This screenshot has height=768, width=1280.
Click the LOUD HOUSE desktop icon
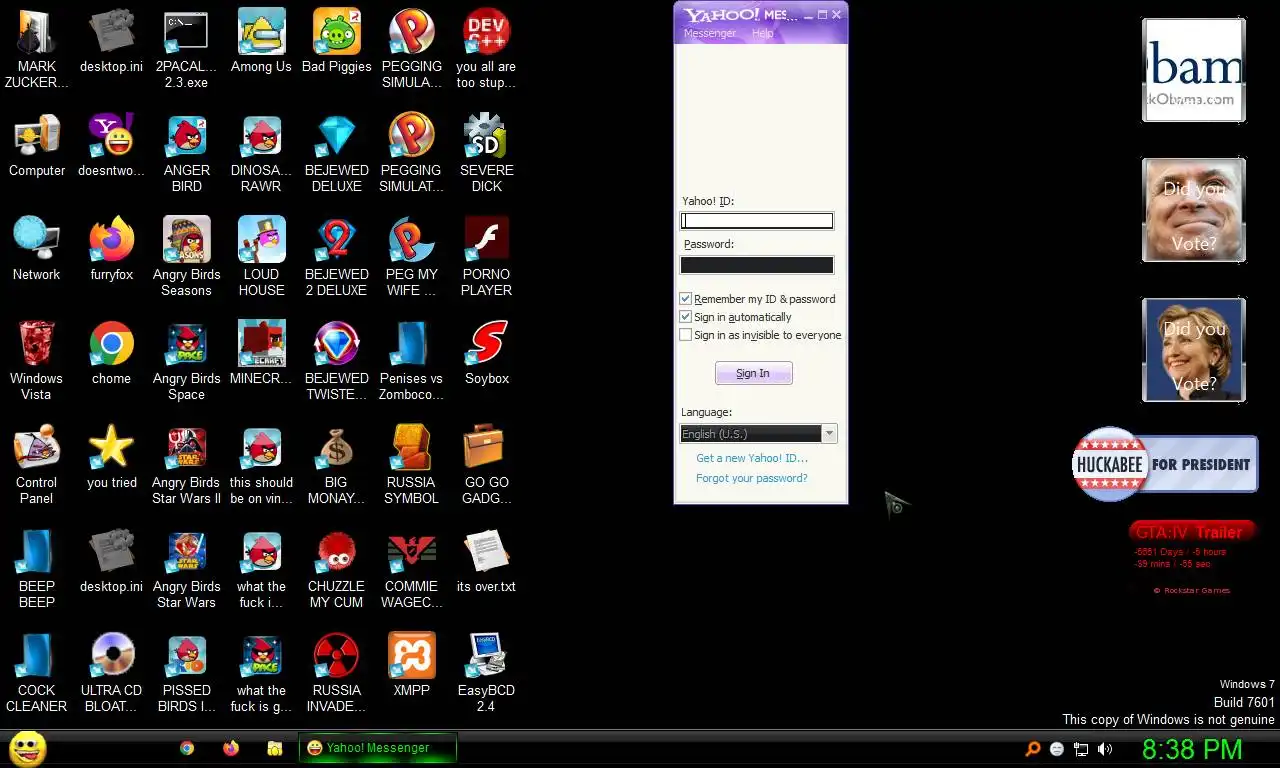[x=261, y=240]
